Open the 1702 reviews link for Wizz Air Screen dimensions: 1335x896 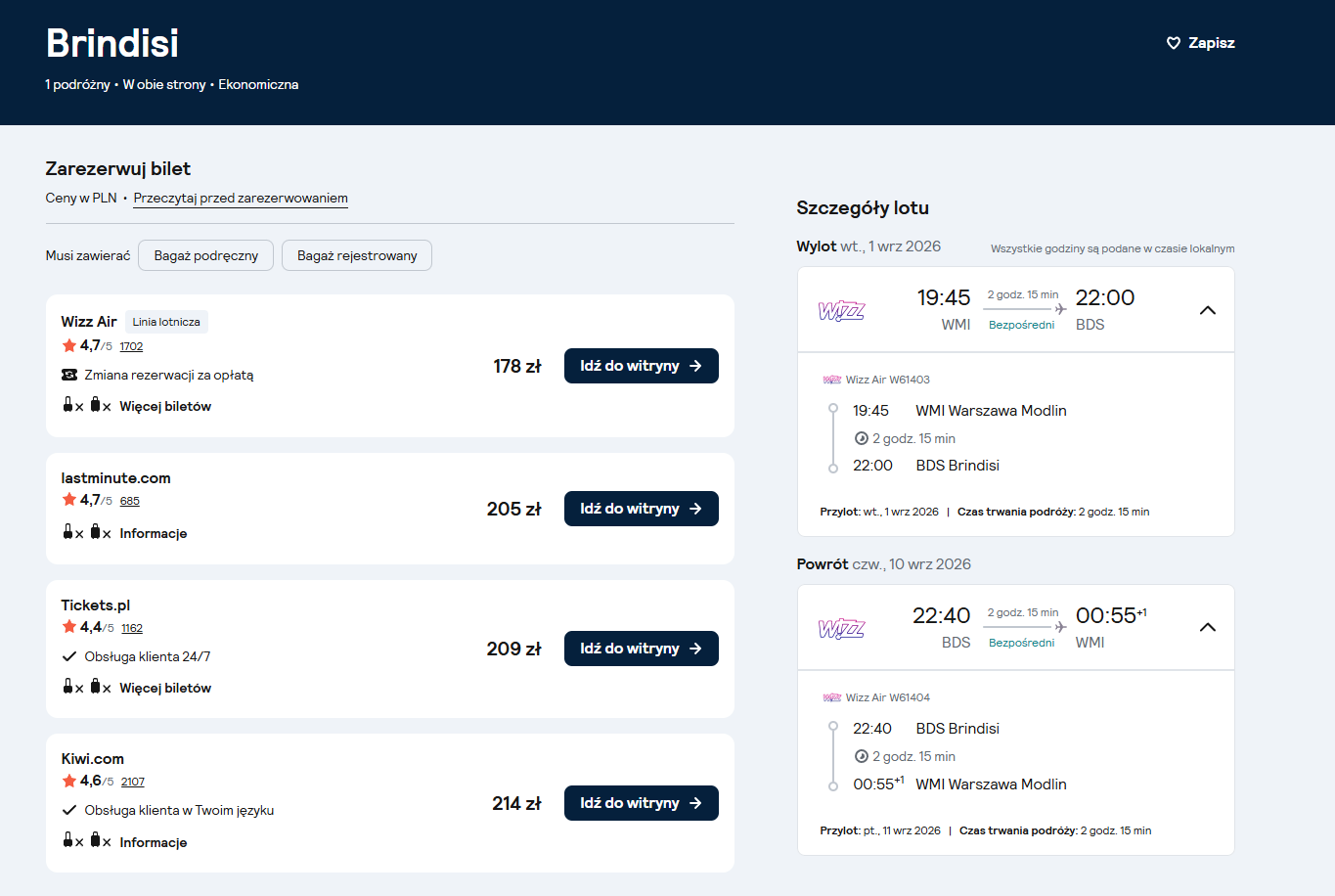point(132,346)
